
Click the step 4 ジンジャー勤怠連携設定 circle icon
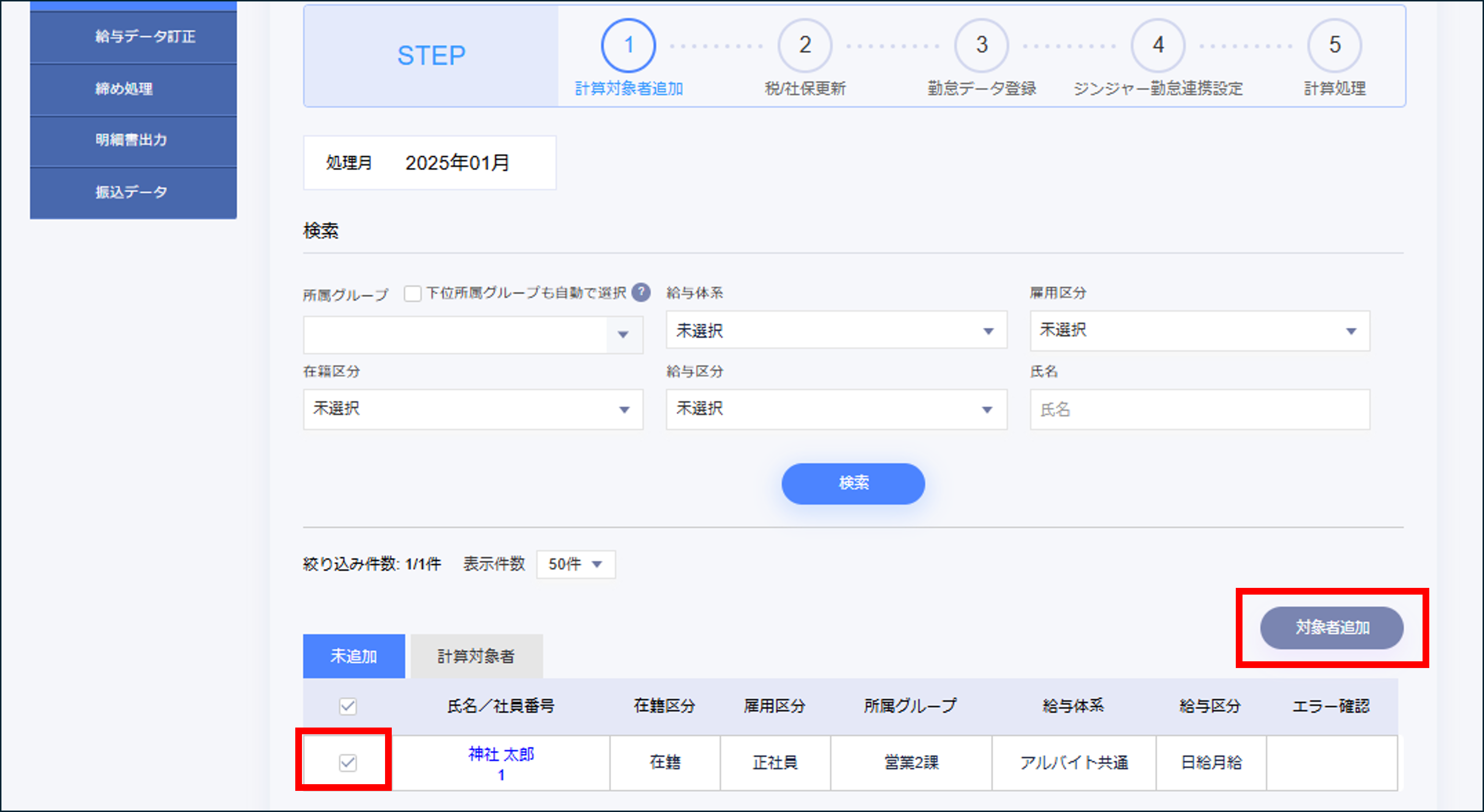click(x=1158, y=46)
